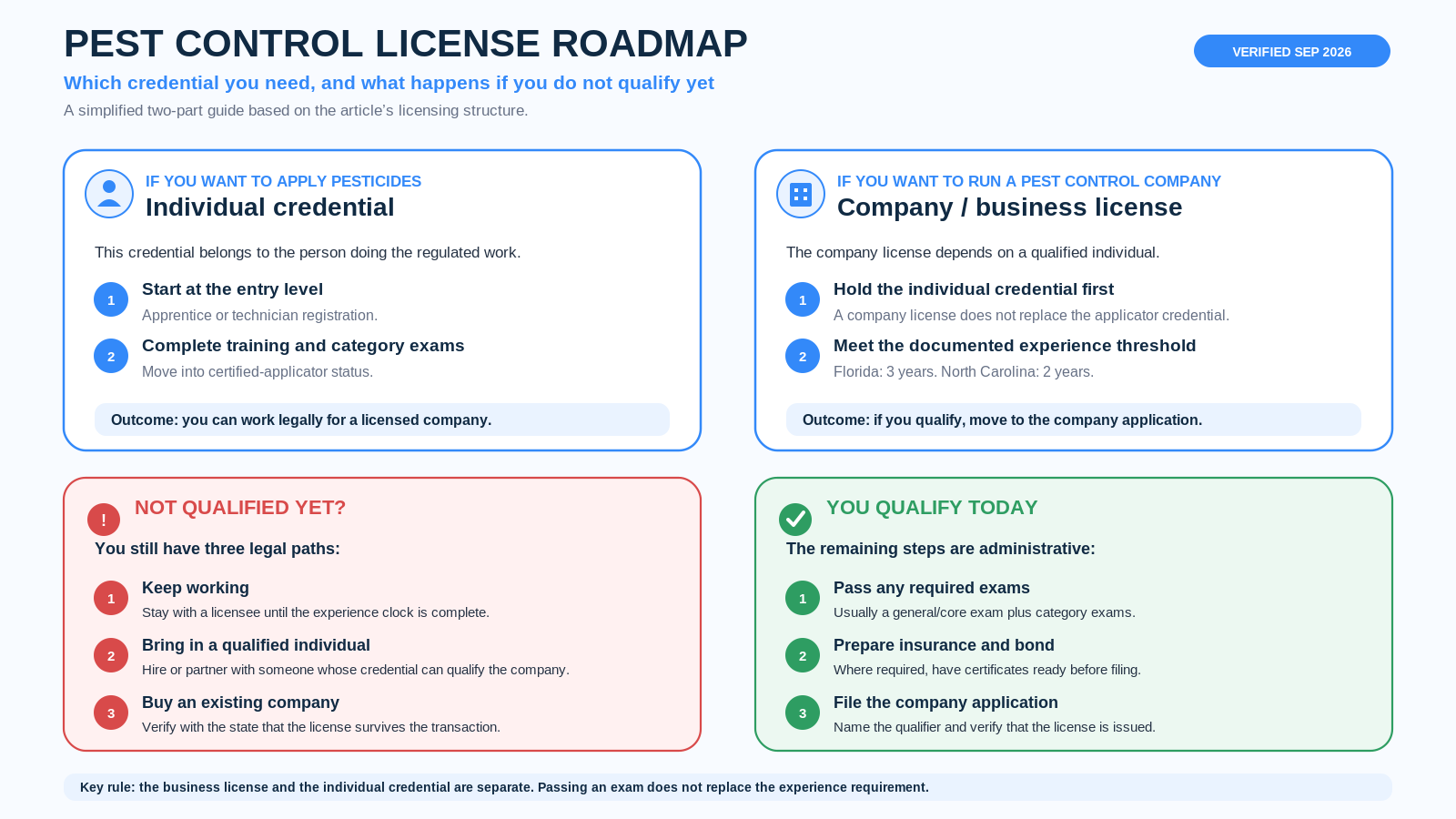The height and width of the screenshot is (819, 1456).
Task: Click 'Complete training and category exams'
Action: pyautogui.click(x=303, y=346)
